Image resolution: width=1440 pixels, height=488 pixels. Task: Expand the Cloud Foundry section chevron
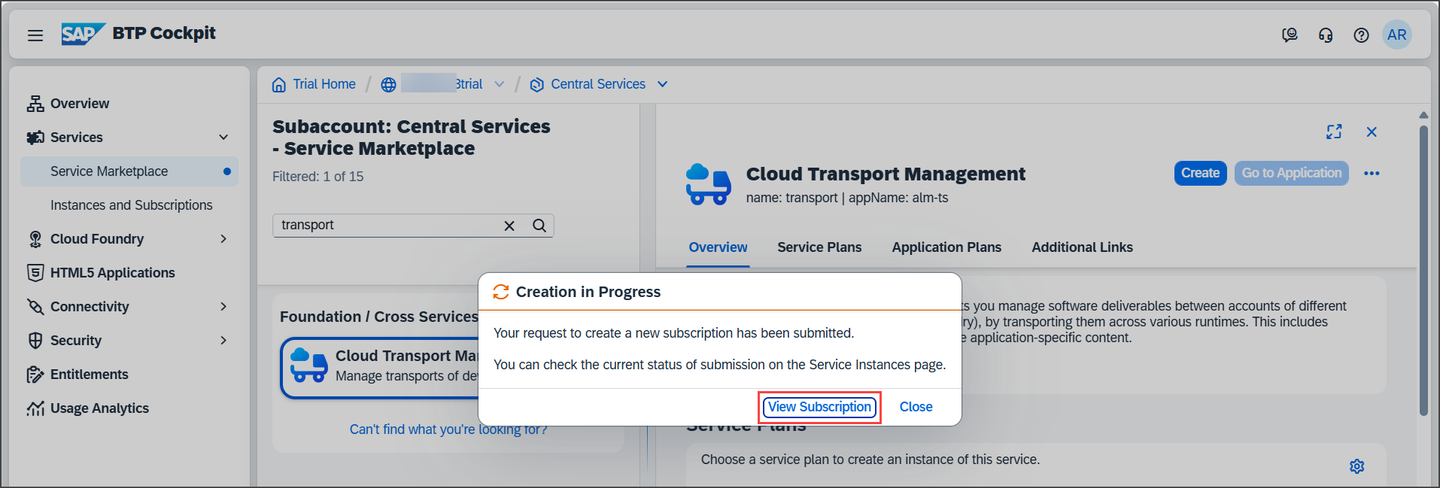pos(224,239)
